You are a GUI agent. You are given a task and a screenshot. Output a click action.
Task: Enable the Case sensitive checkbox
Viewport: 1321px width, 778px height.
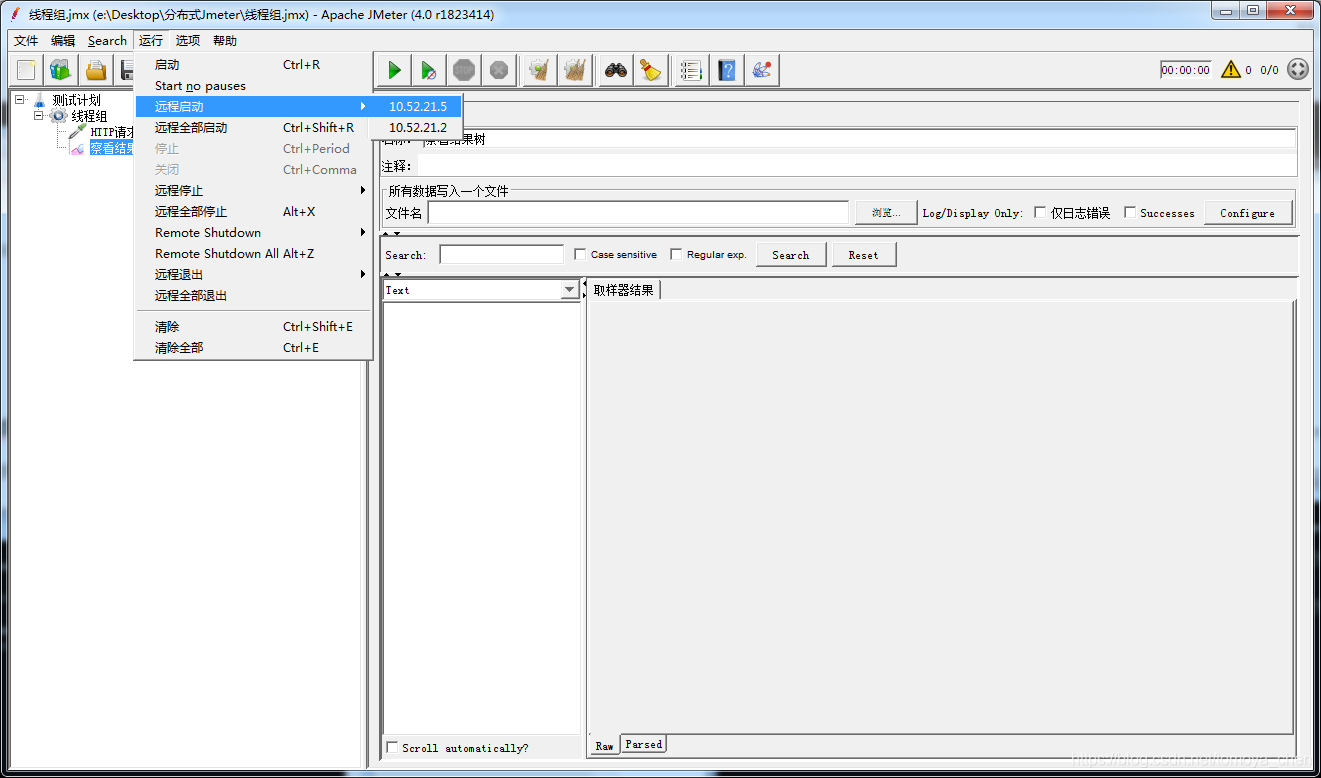tap(580, 254)
